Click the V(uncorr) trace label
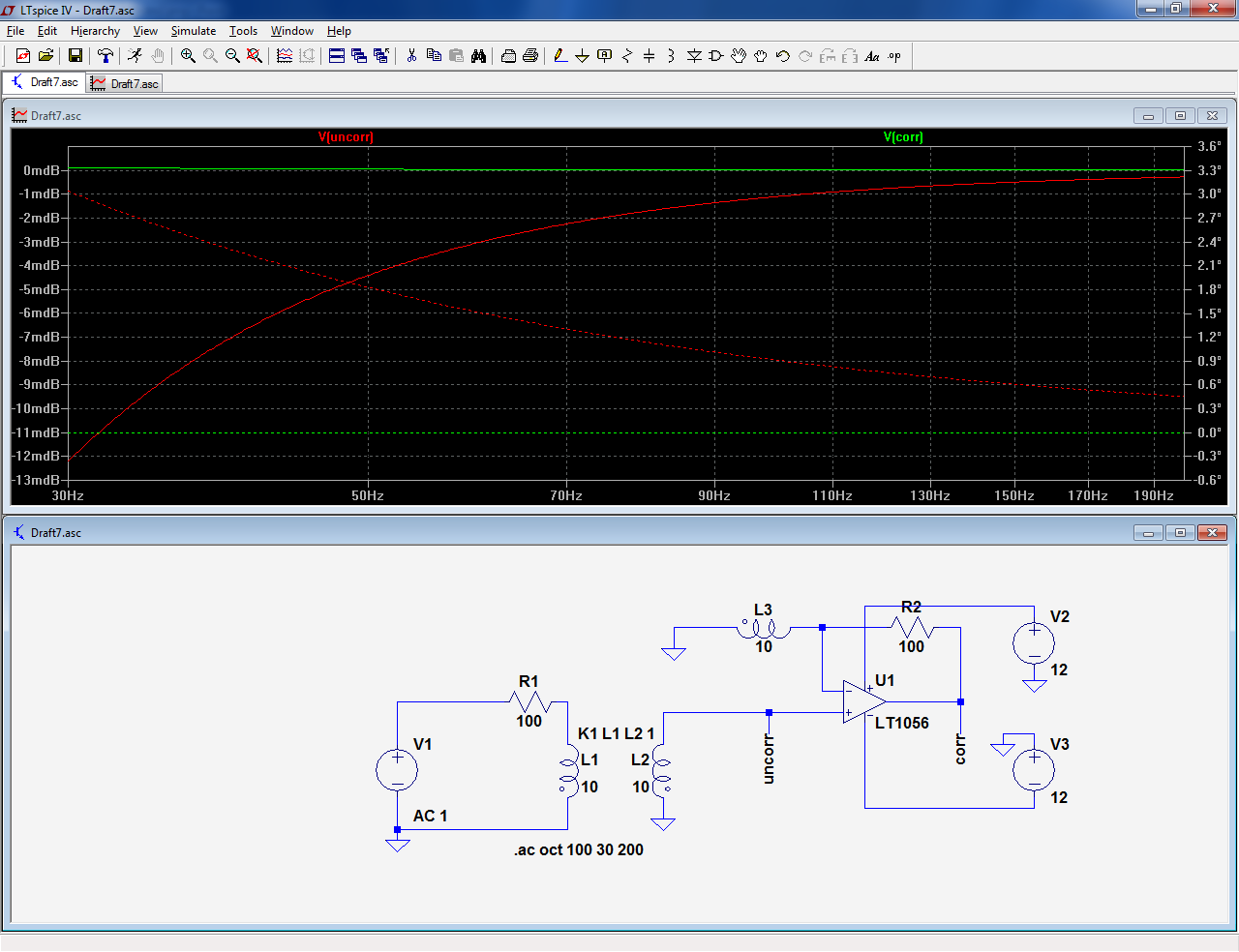Screen dimensions: 1239x952 (346, 137)
